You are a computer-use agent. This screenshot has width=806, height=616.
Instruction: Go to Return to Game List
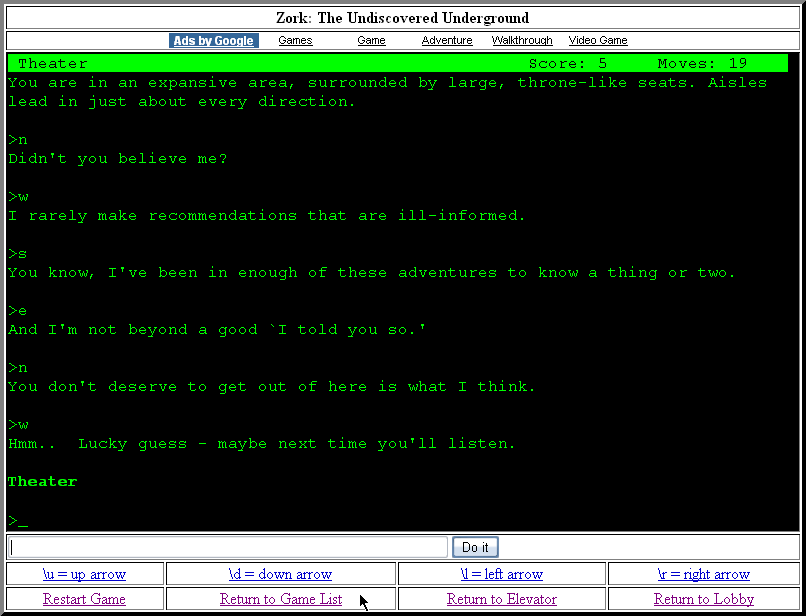pos(281,599)
